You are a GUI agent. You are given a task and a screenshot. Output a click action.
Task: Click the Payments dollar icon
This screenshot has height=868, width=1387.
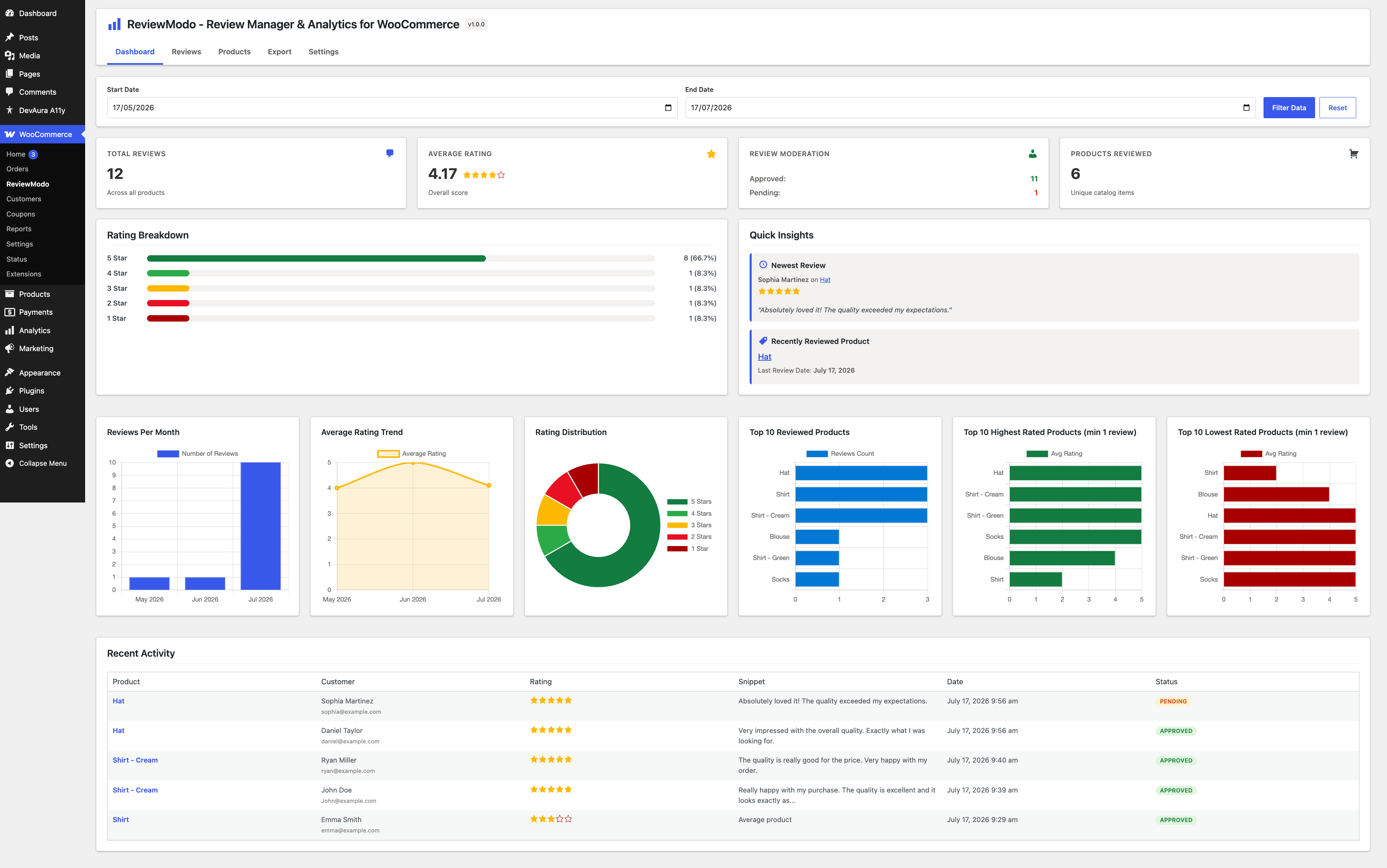[10, 312]
